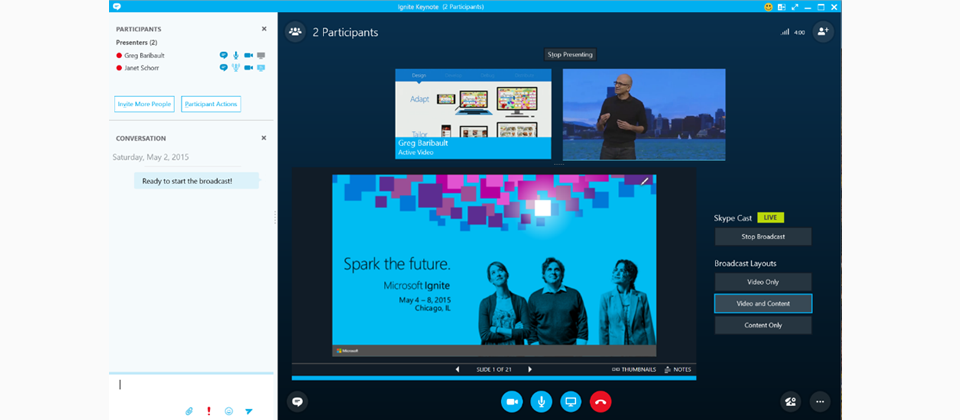Click the add people icon at top right
This screenshot has width=960, height=420.
click(x=823, y=32)
